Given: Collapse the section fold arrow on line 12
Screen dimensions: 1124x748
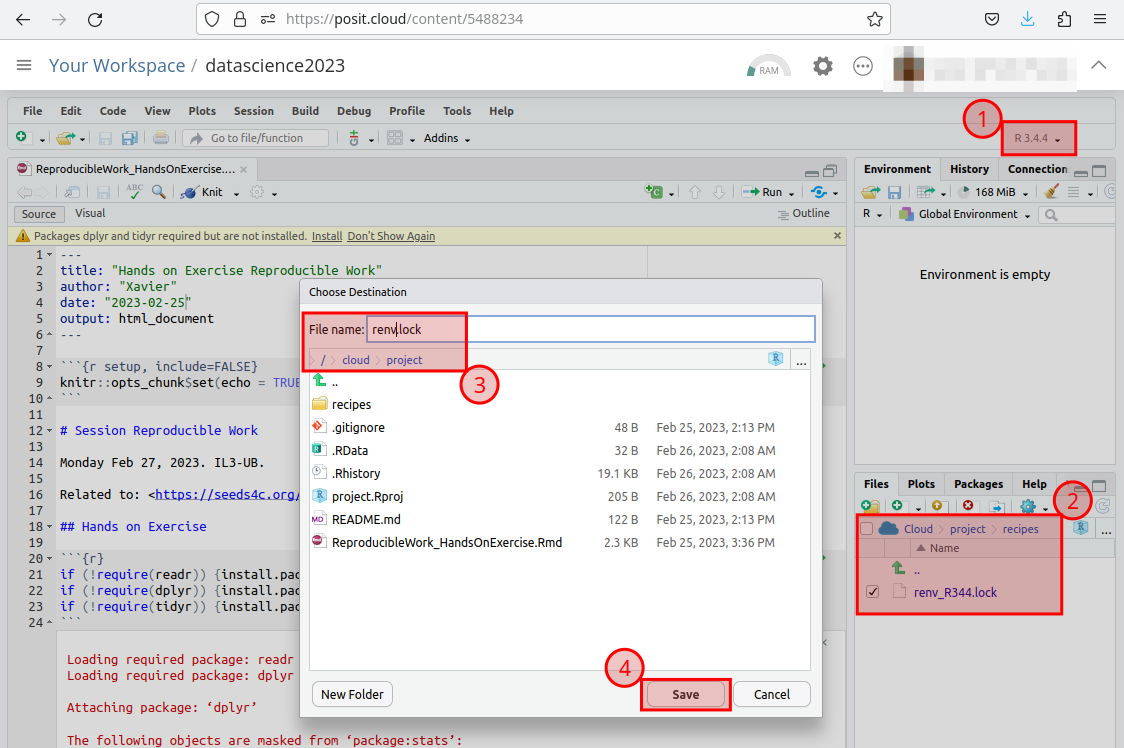Looking at the screenshot, I should (49, 430).
